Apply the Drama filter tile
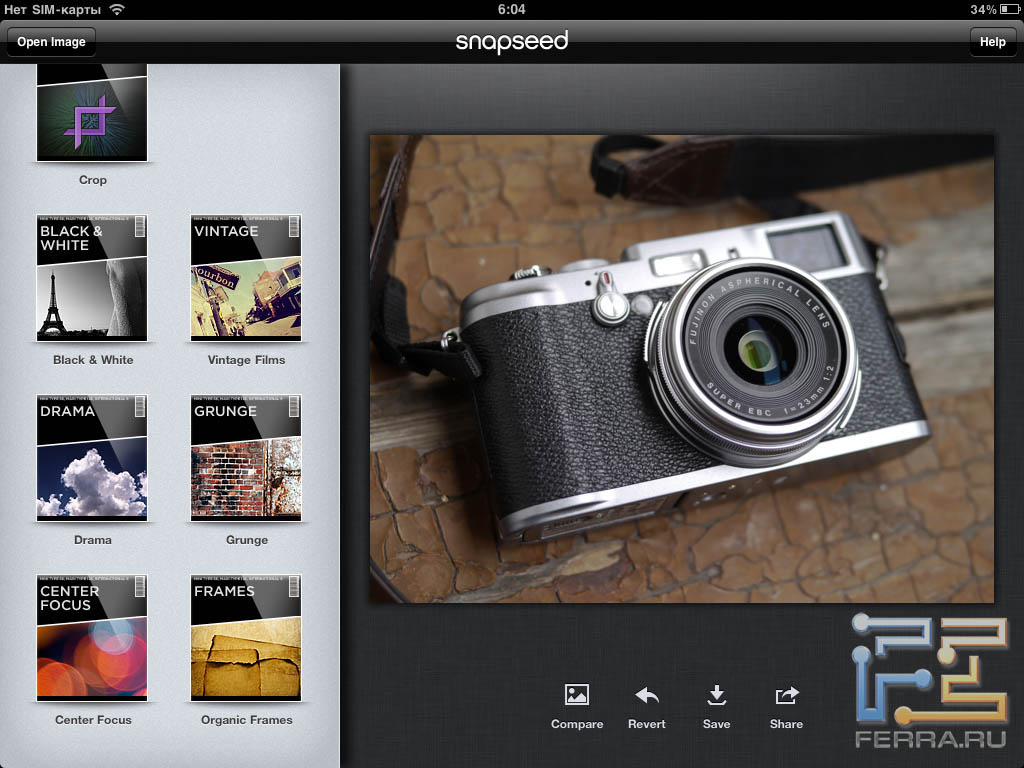The width and height of the screenshot is (1024, 768). point(92,457)
